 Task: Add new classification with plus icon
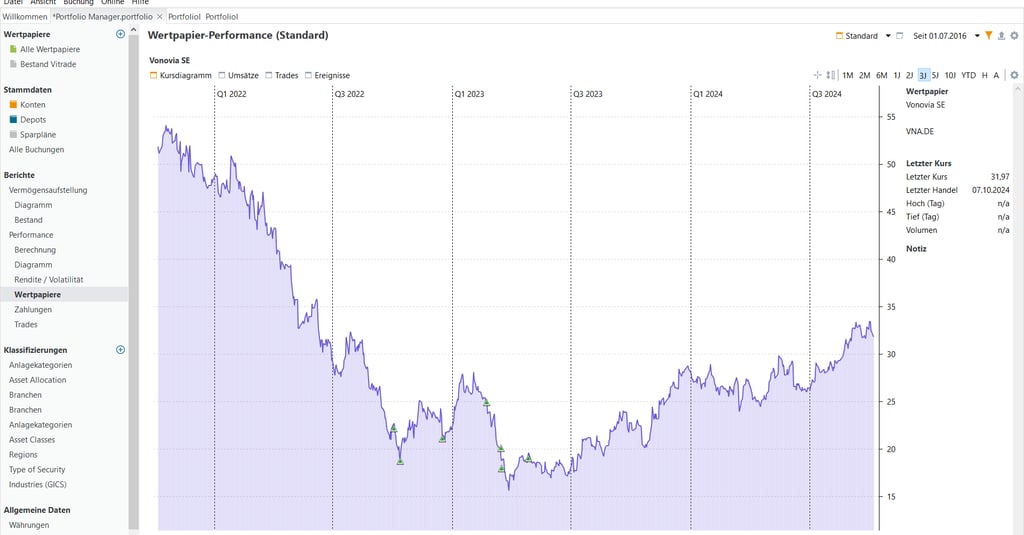pyautogui.click(x=120, y=350)
